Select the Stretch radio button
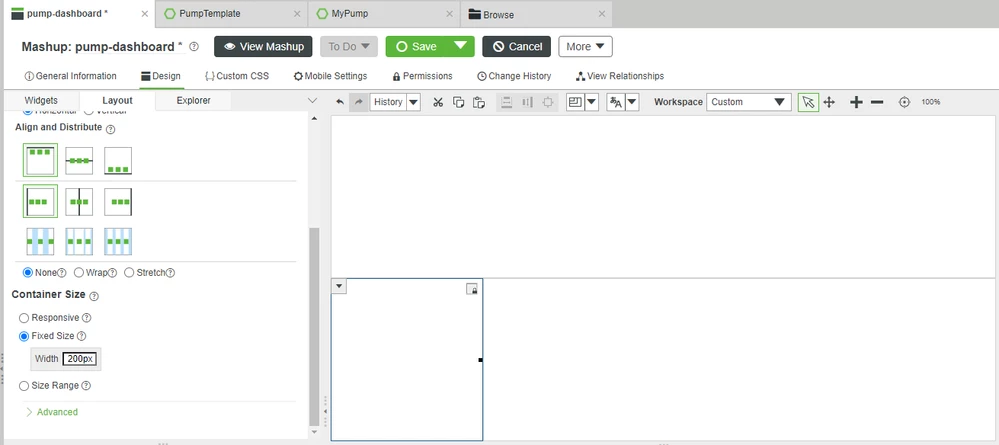Image resolution: width=999 pixels, height=445 pixels. 129,272
